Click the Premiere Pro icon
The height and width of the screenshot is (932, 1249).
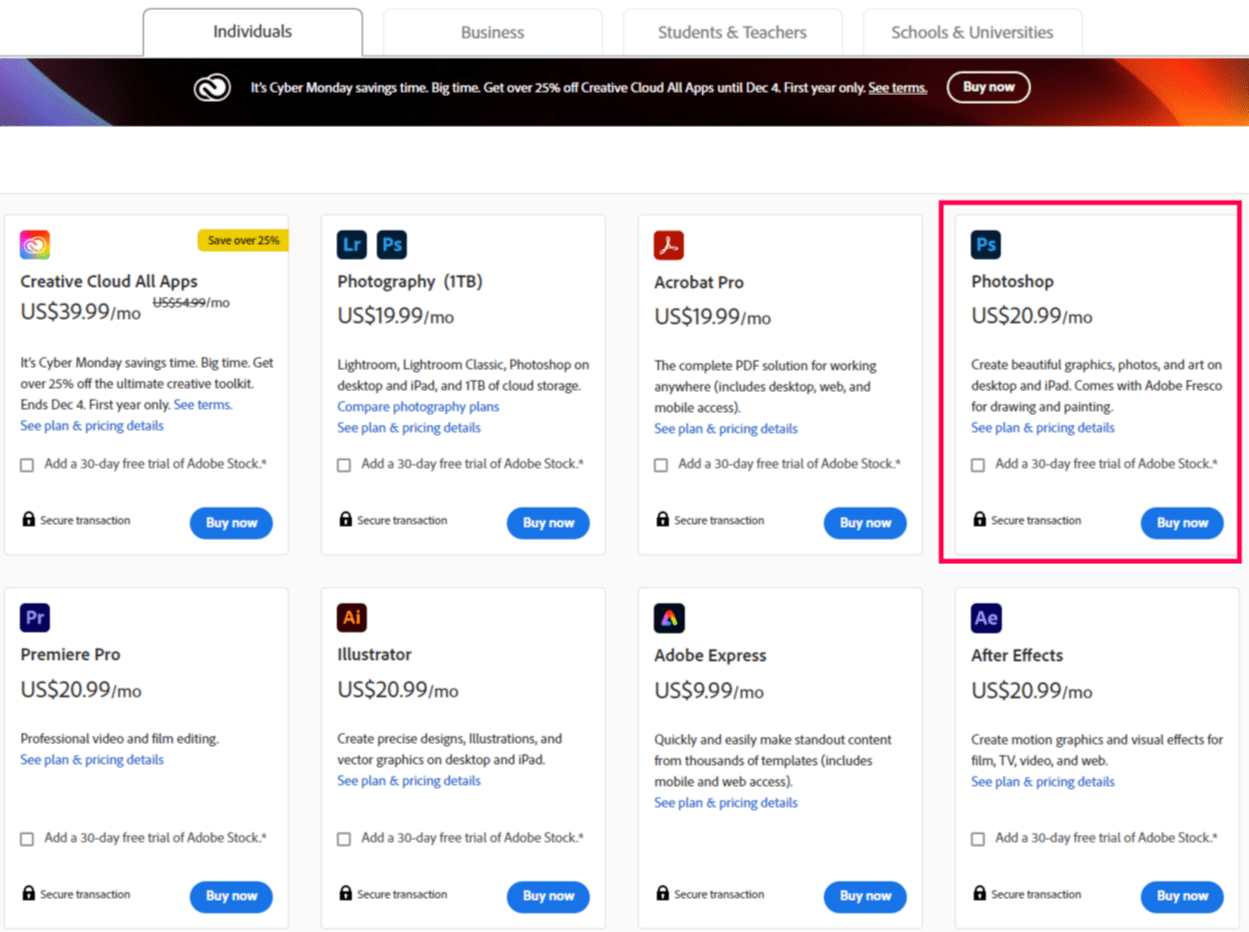tap(35, 618)
